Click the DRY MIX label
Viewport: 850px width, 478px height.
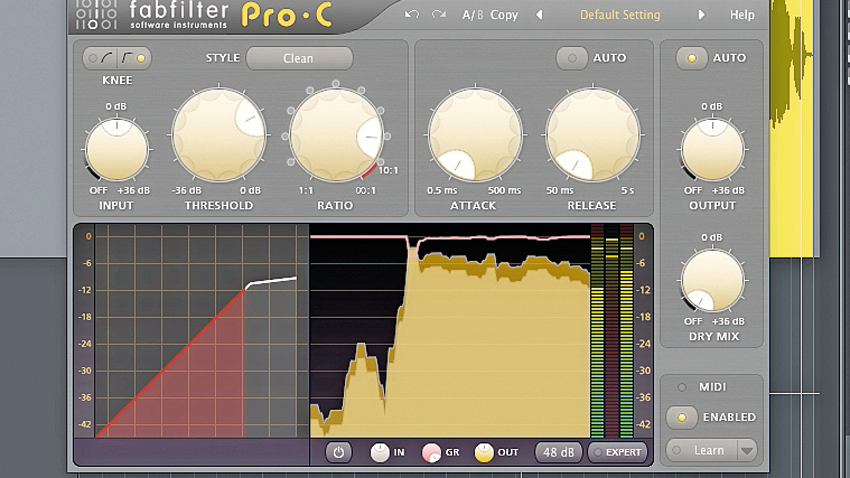click(714, 337)
